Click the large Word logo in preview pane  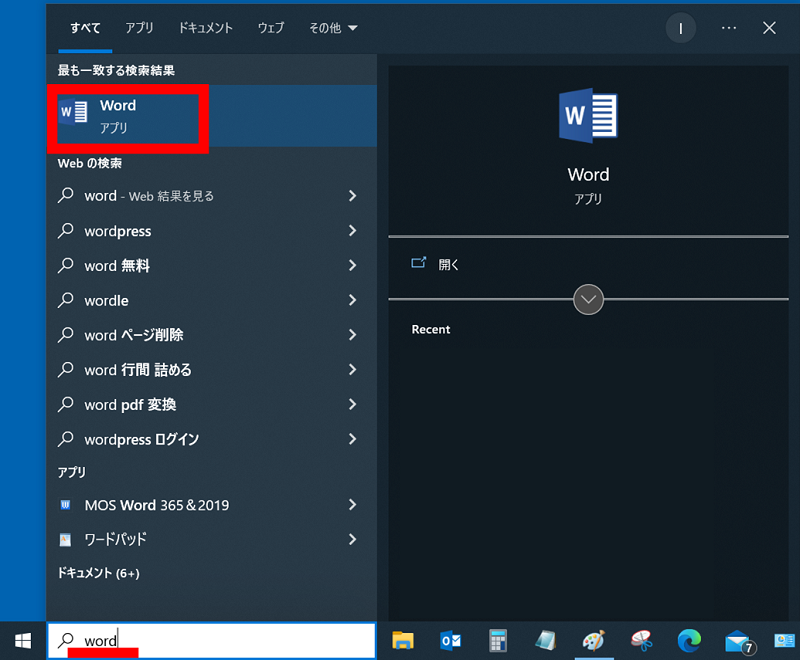click(x=588, y=116)
